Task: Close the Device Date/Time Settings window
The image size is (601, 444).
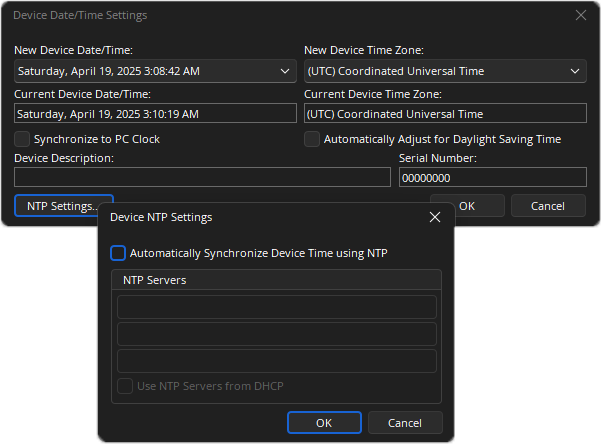Action: pyautogui.click(x=581, y=15)
